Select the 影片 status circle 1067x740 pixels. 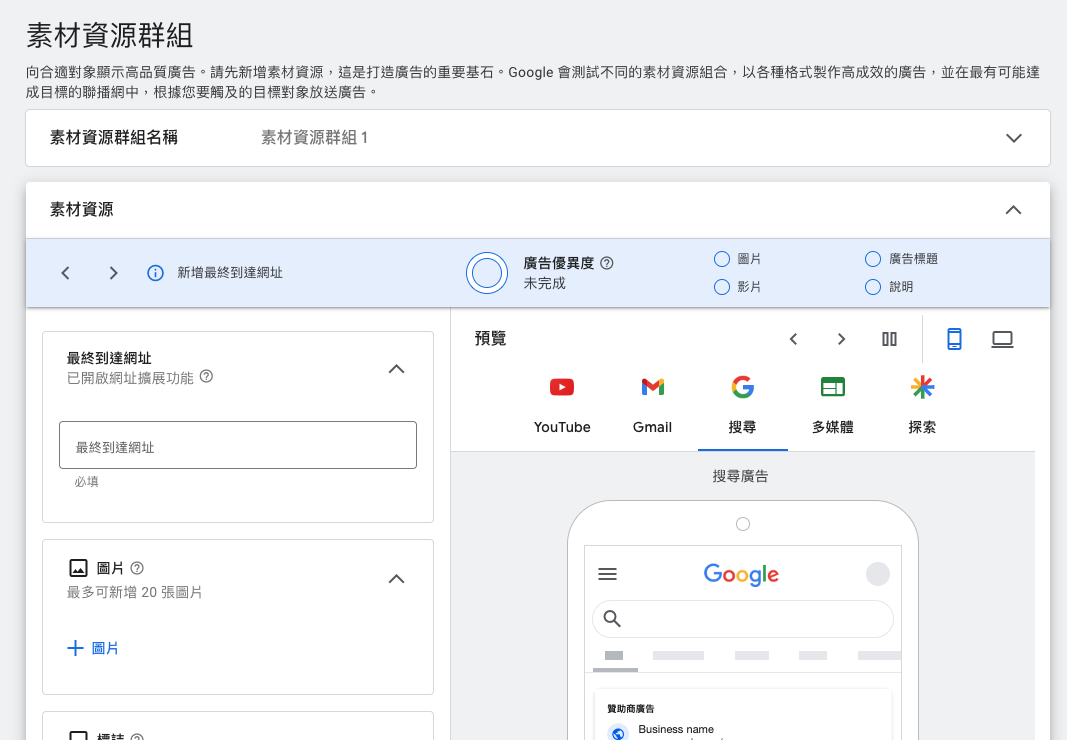click(x=722, y=287)
